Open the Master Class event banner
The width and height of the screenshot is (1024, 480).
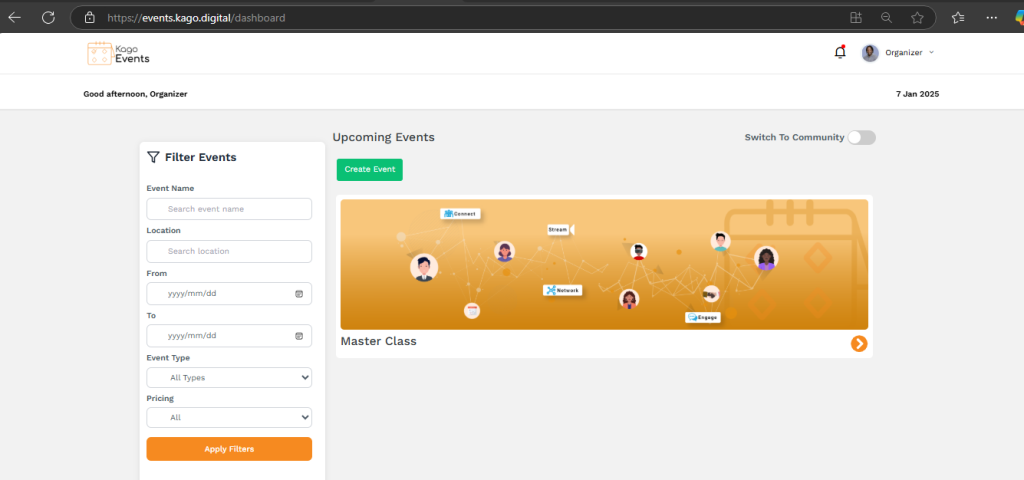pyautogui.click(x=604, y=264)
